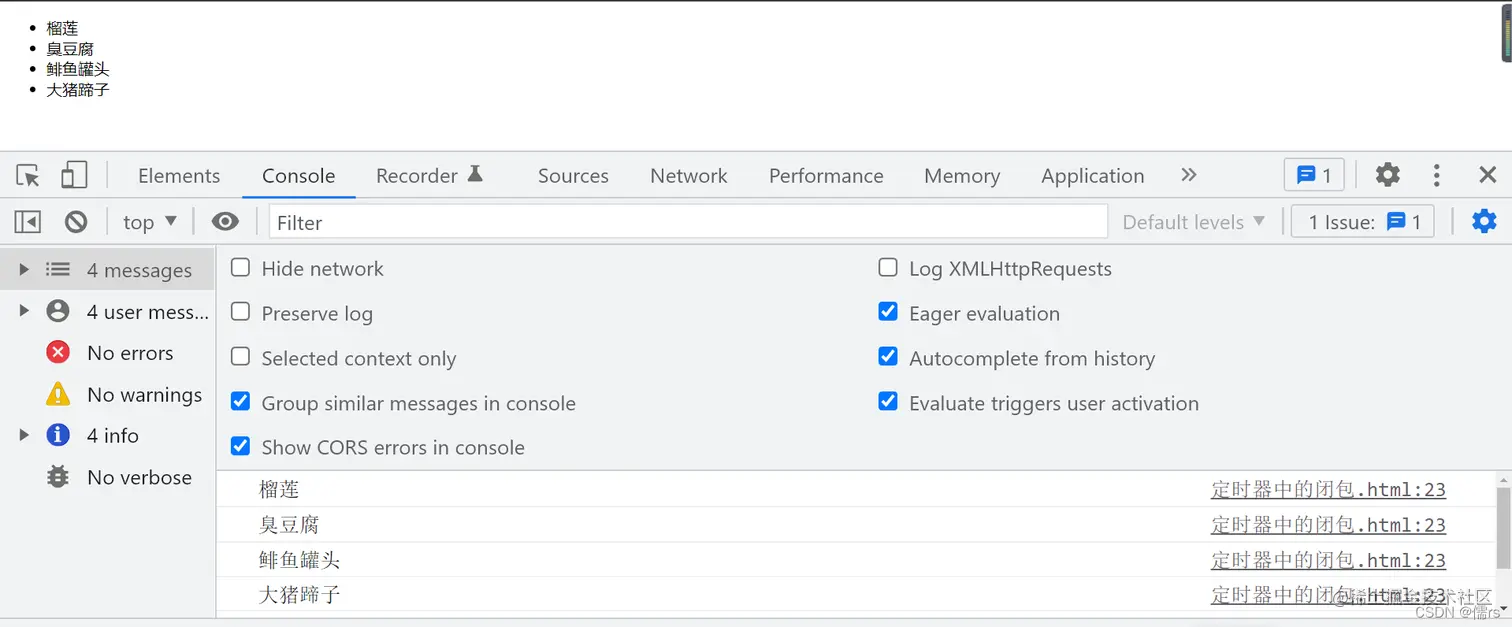Click the 1 Issue button
The height and width of the screenshot is (627, 1512).
coord(1363,222)
